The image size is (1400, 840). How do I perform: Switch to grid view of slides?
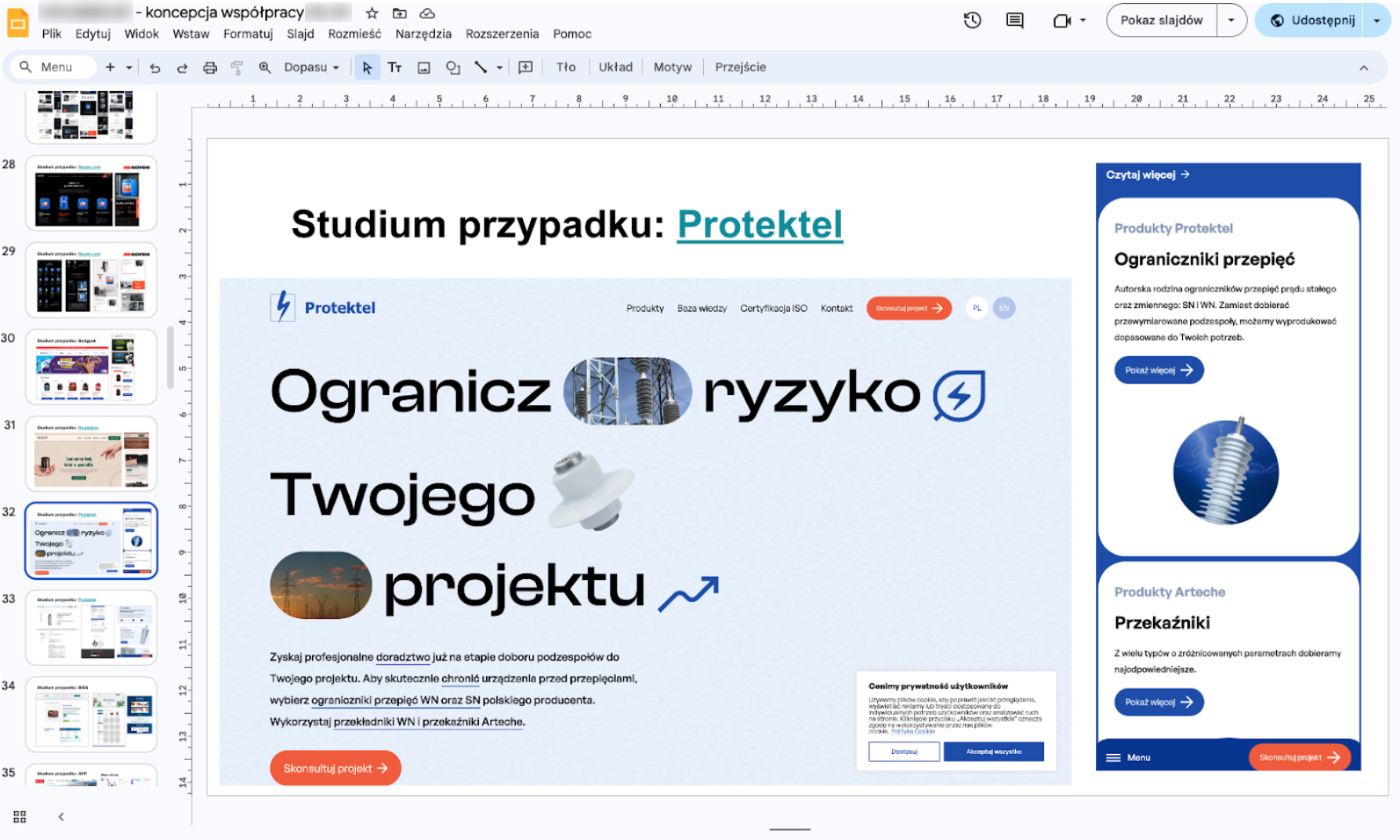point(20,816)
